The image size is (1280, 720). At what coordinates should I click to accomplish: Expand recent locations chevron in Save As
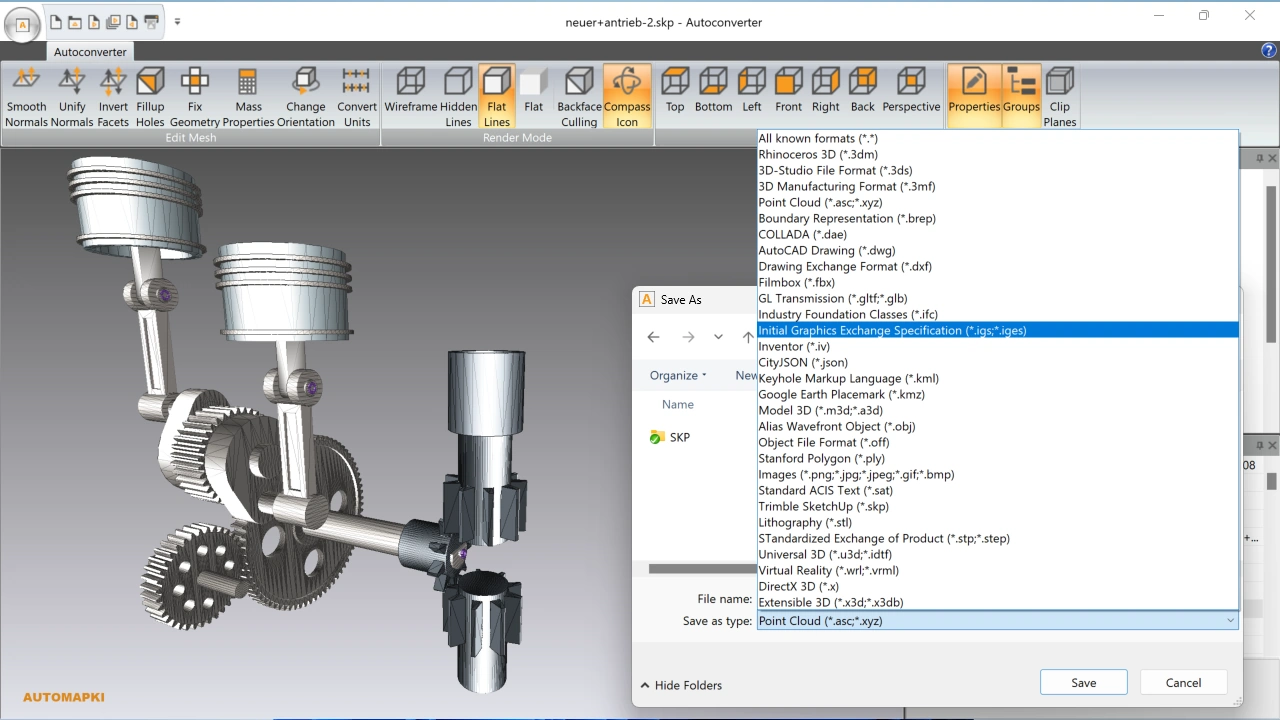pos(718,337)
